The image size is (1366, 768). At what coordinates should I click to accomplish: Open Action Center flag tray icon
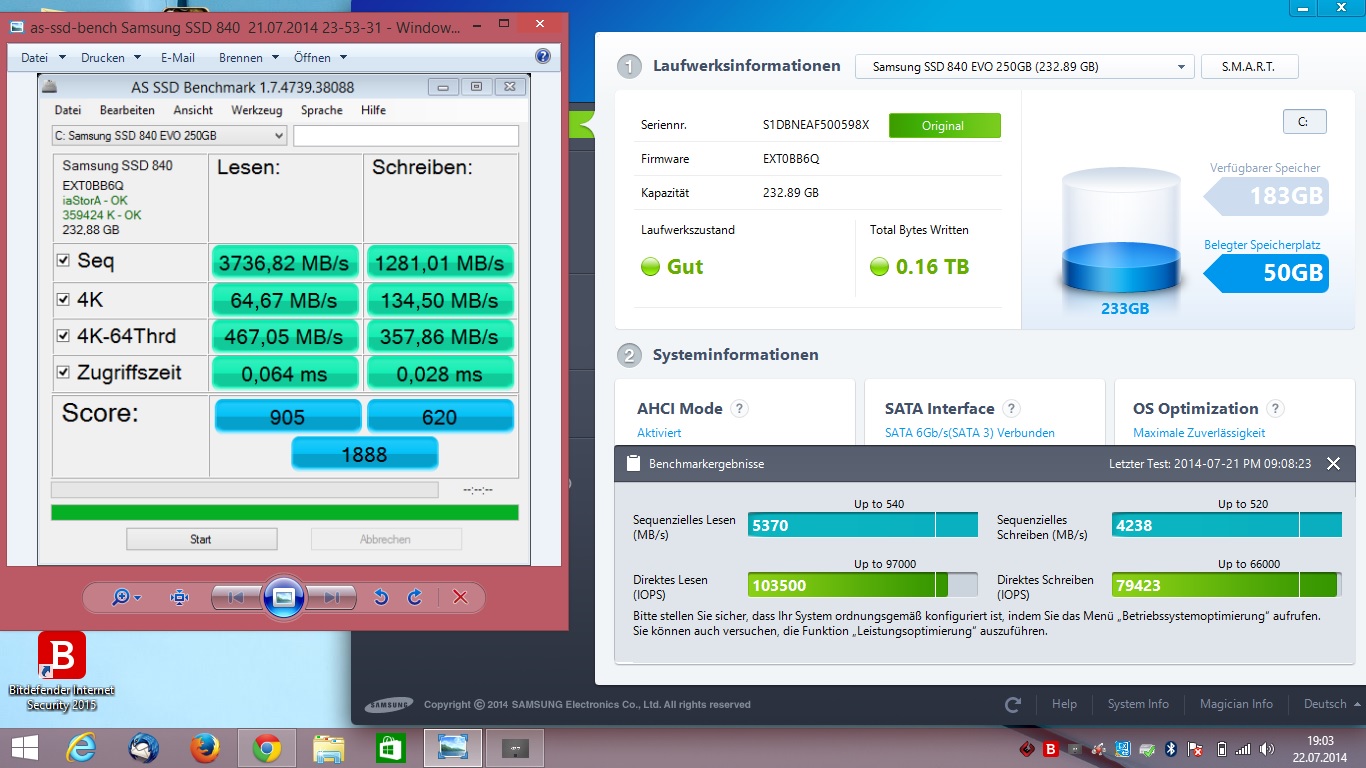pyautogui.click(x=1195, y=748)
